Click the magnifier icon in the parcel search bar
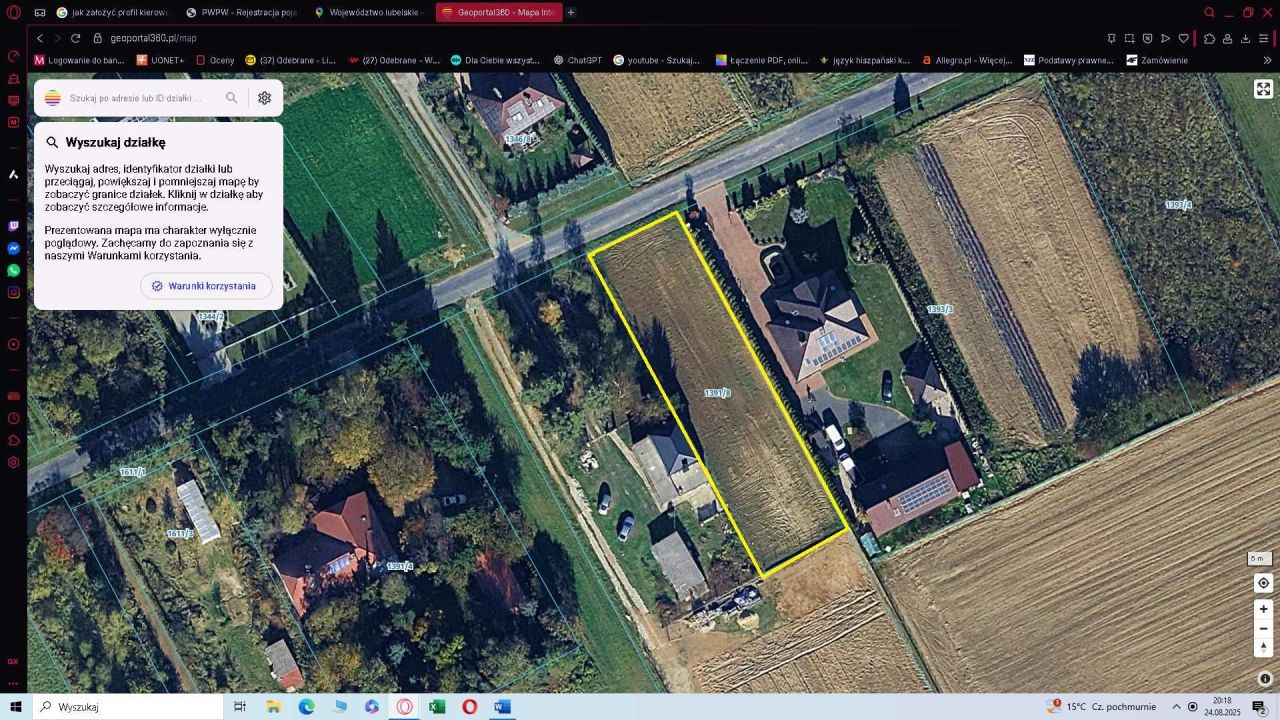This screenshot has height=720, width=1280. click(x=231, y=97)
